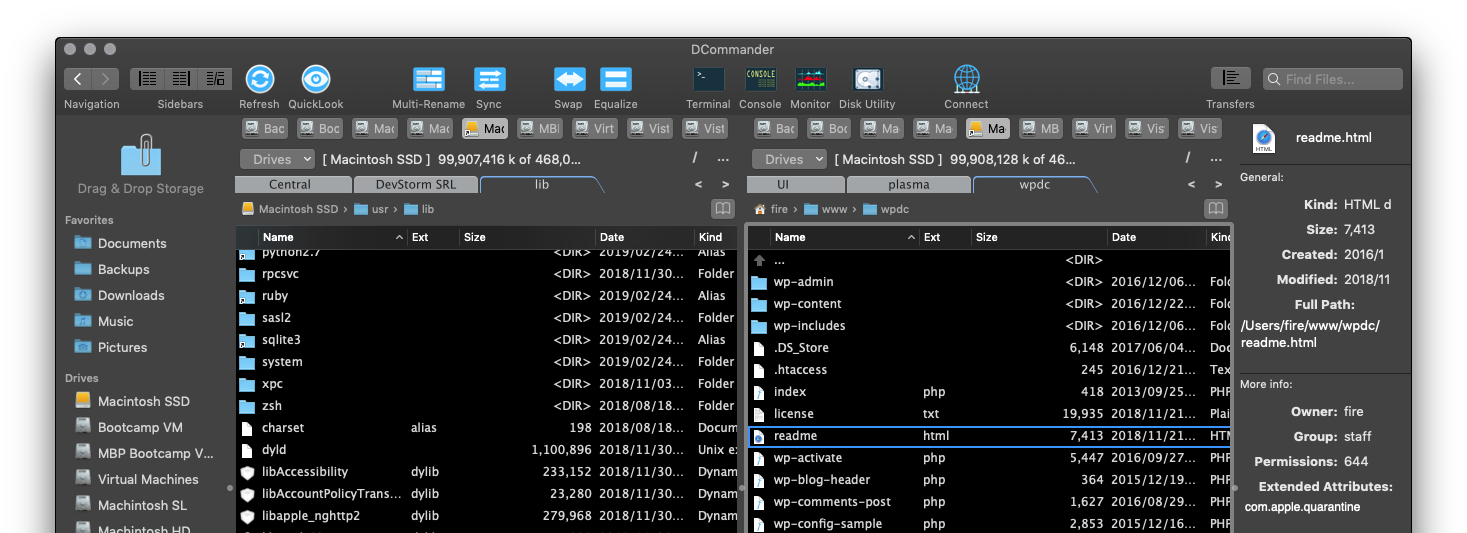The image size is (1467, 533).
Task: Equalize the pane widths
Action: tap(616, 79)
